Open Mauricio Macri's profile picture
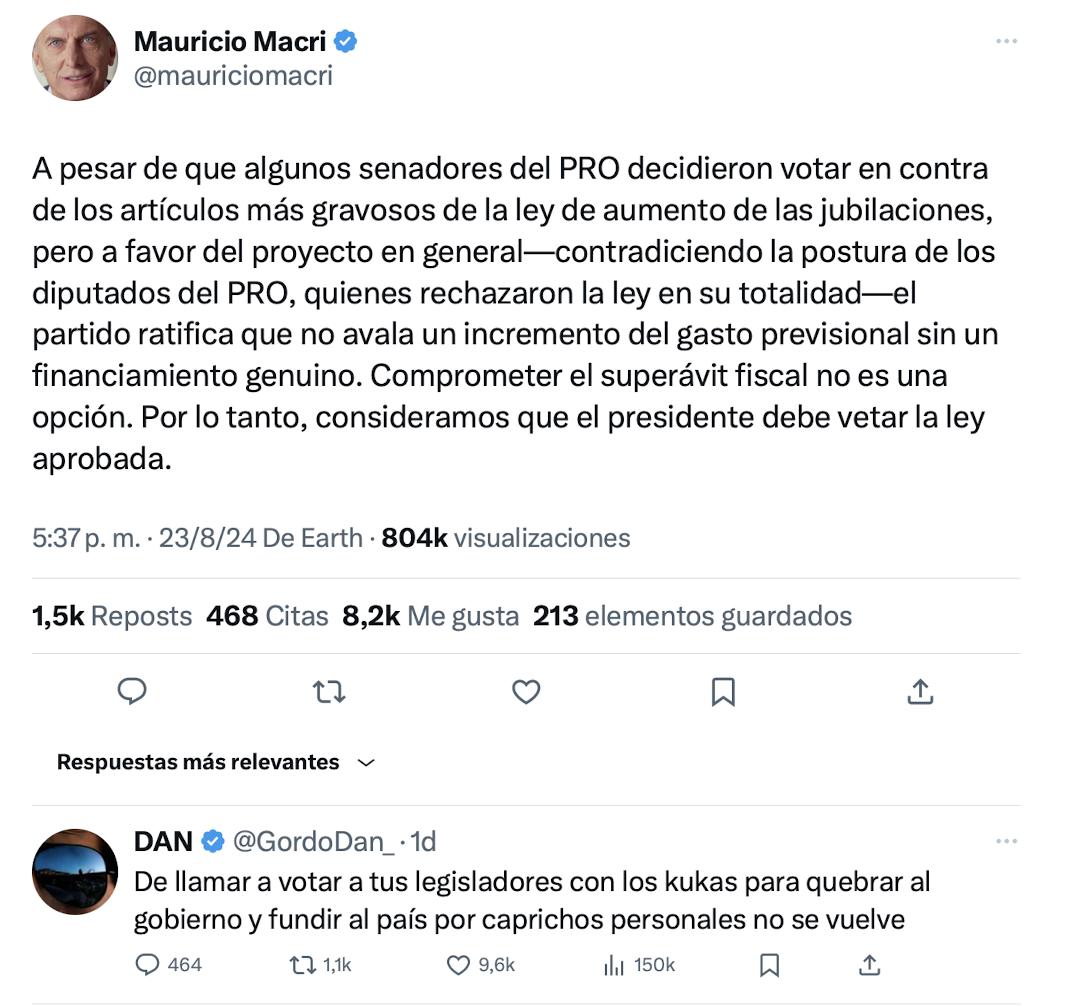Screen dimensions: 1068x1006 coord(75,58)
